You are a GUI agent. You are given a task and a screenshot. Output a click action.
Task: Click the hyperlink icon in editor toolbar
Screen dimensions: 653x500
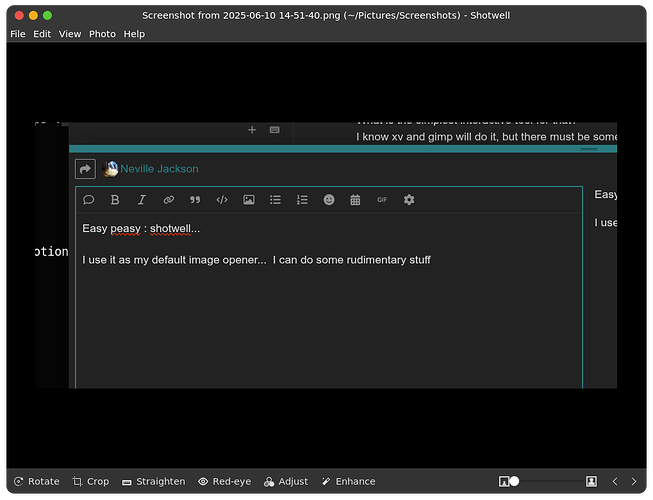coord(169,200)
